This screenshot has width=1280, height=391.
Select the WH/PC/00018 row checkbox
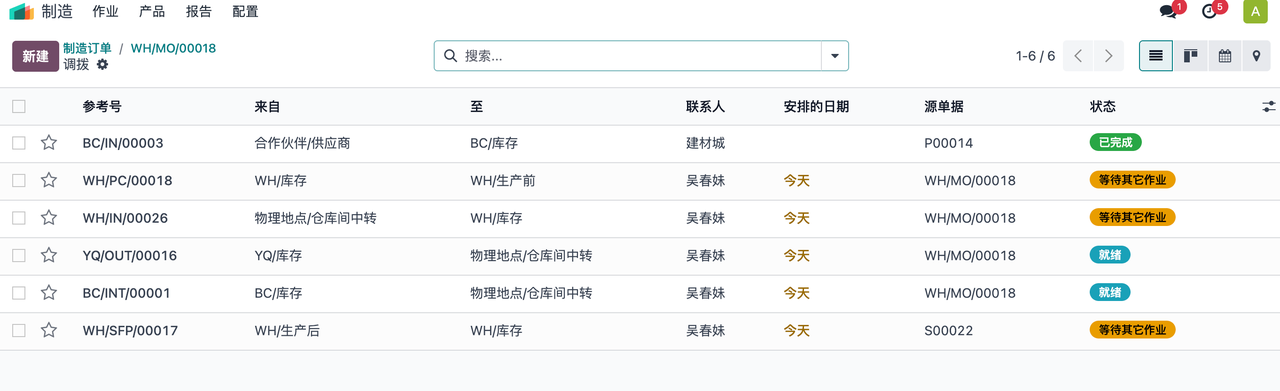[19, 181]
